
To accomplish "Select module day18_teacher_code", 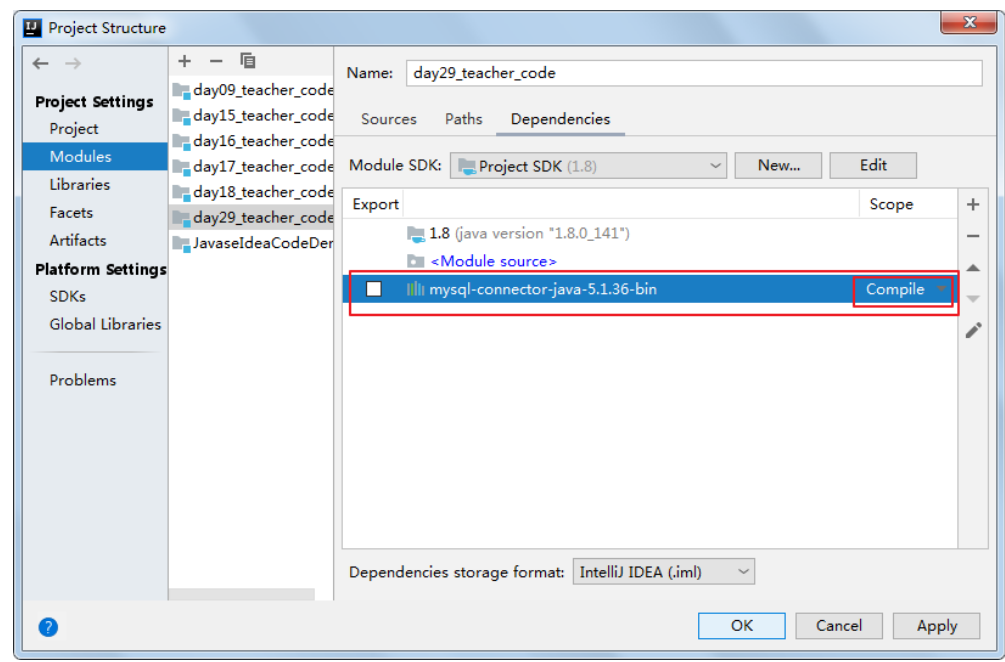I will [252, 192].
